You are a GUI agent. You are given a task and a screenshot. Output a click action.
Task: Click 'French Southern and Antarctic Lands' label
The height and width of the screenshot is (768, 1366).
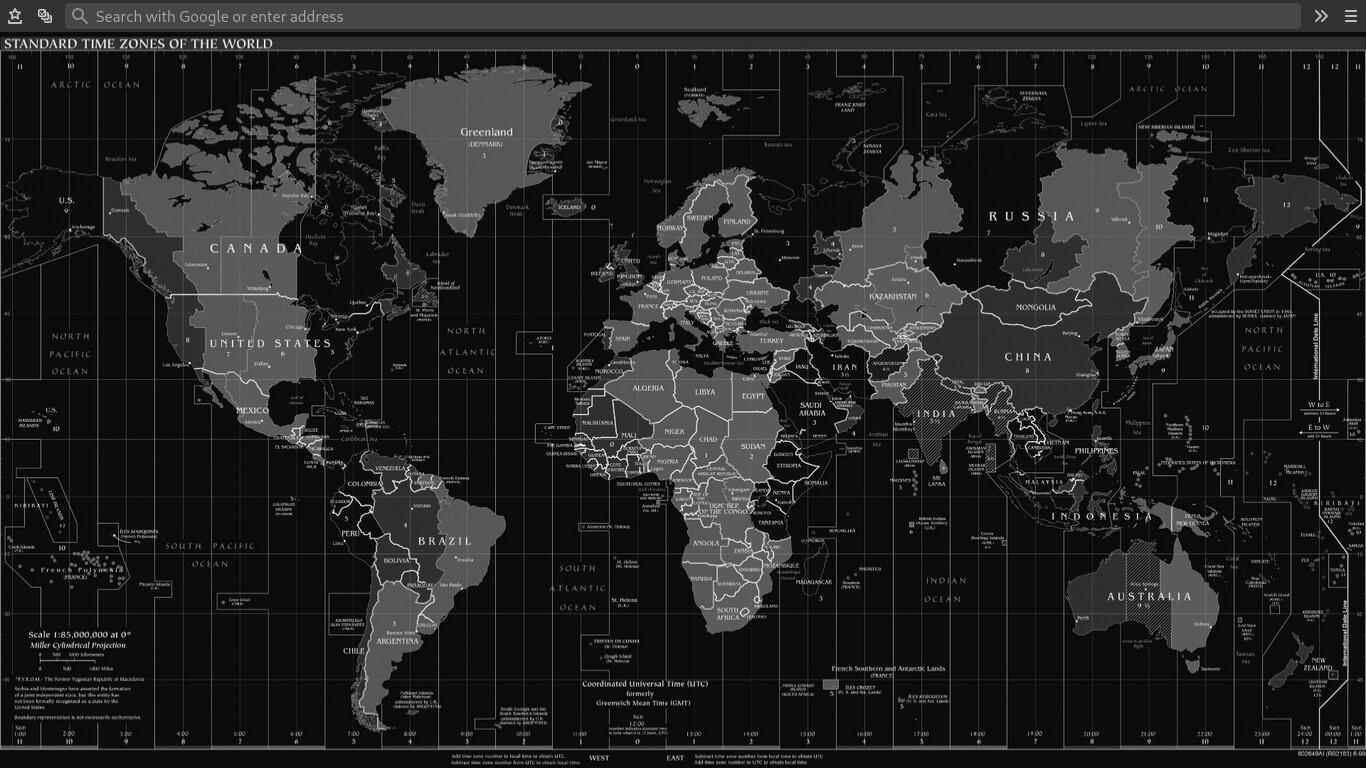point(888,669)
